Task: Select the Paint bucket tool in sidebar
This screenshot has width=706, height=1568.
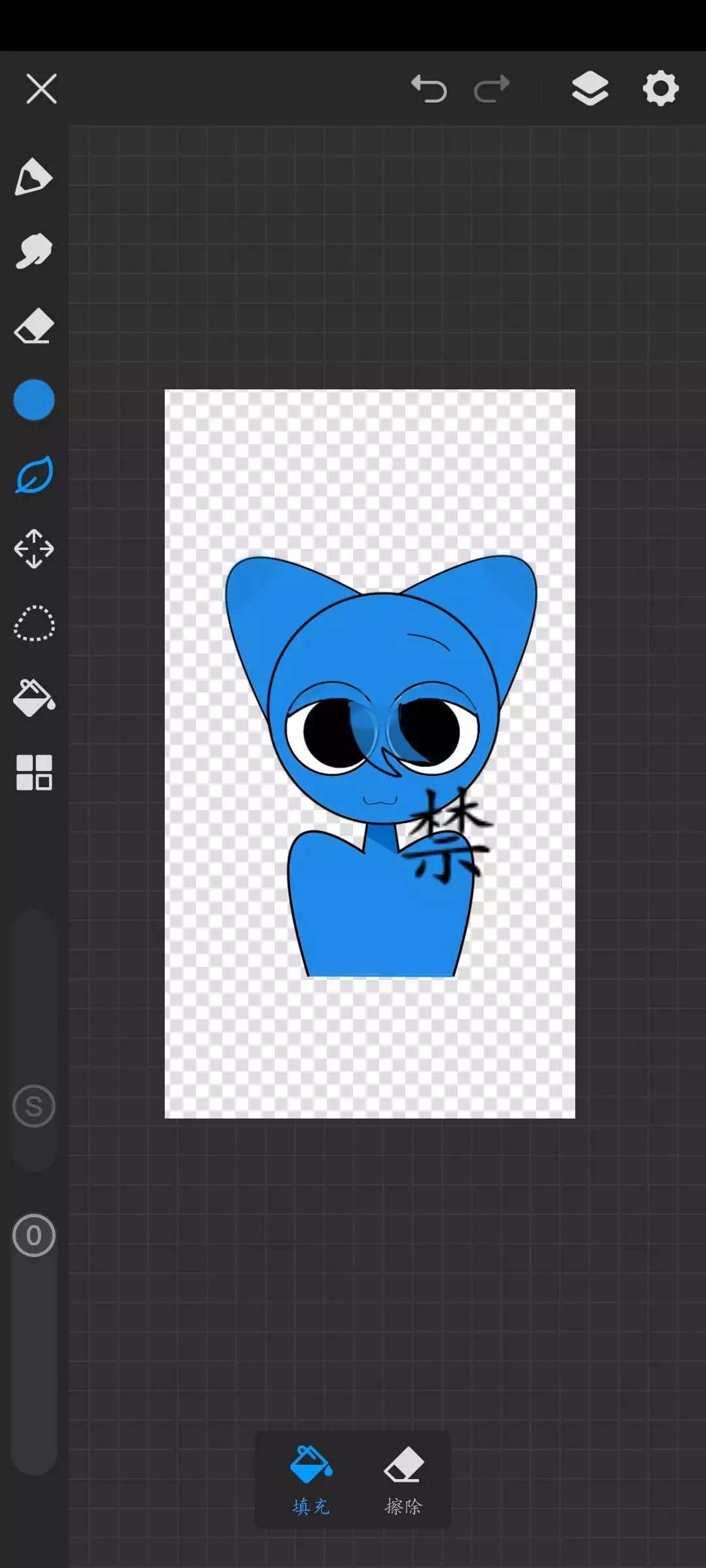Action: pyautogui.click(x=33, y=698)
